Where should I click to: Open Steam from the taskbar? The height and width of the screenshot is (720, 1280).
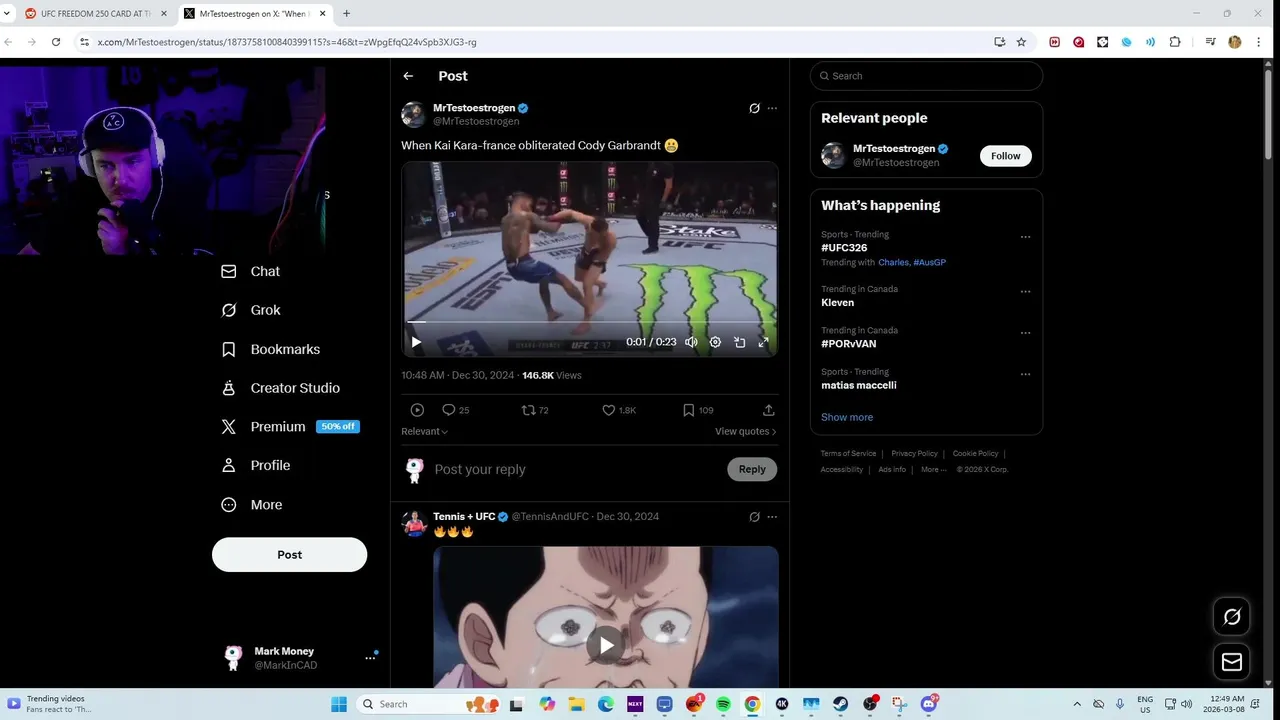(841, 704)
